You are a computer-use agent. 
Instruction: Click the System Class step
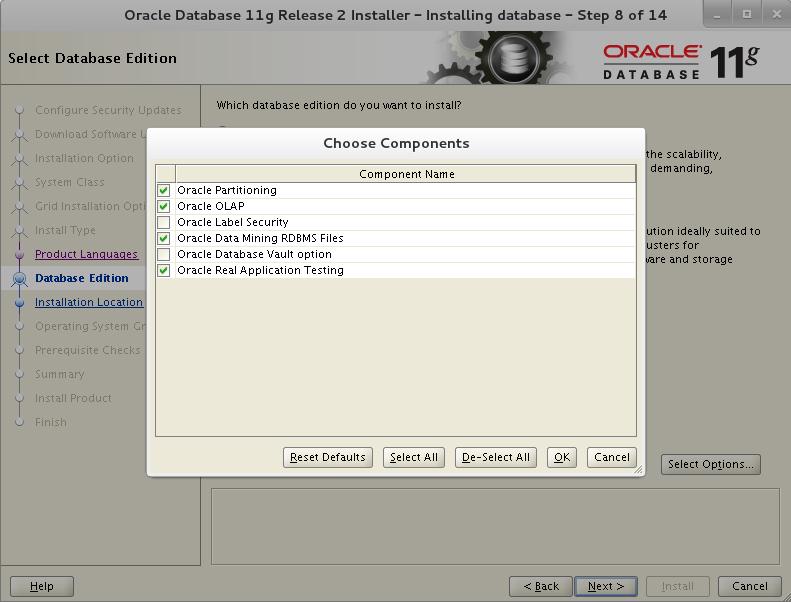[70, 182]
